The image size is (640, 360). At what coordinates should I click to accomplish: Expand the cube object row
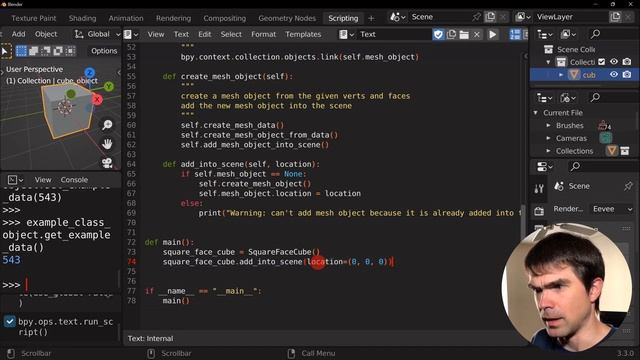coord(561,75)
